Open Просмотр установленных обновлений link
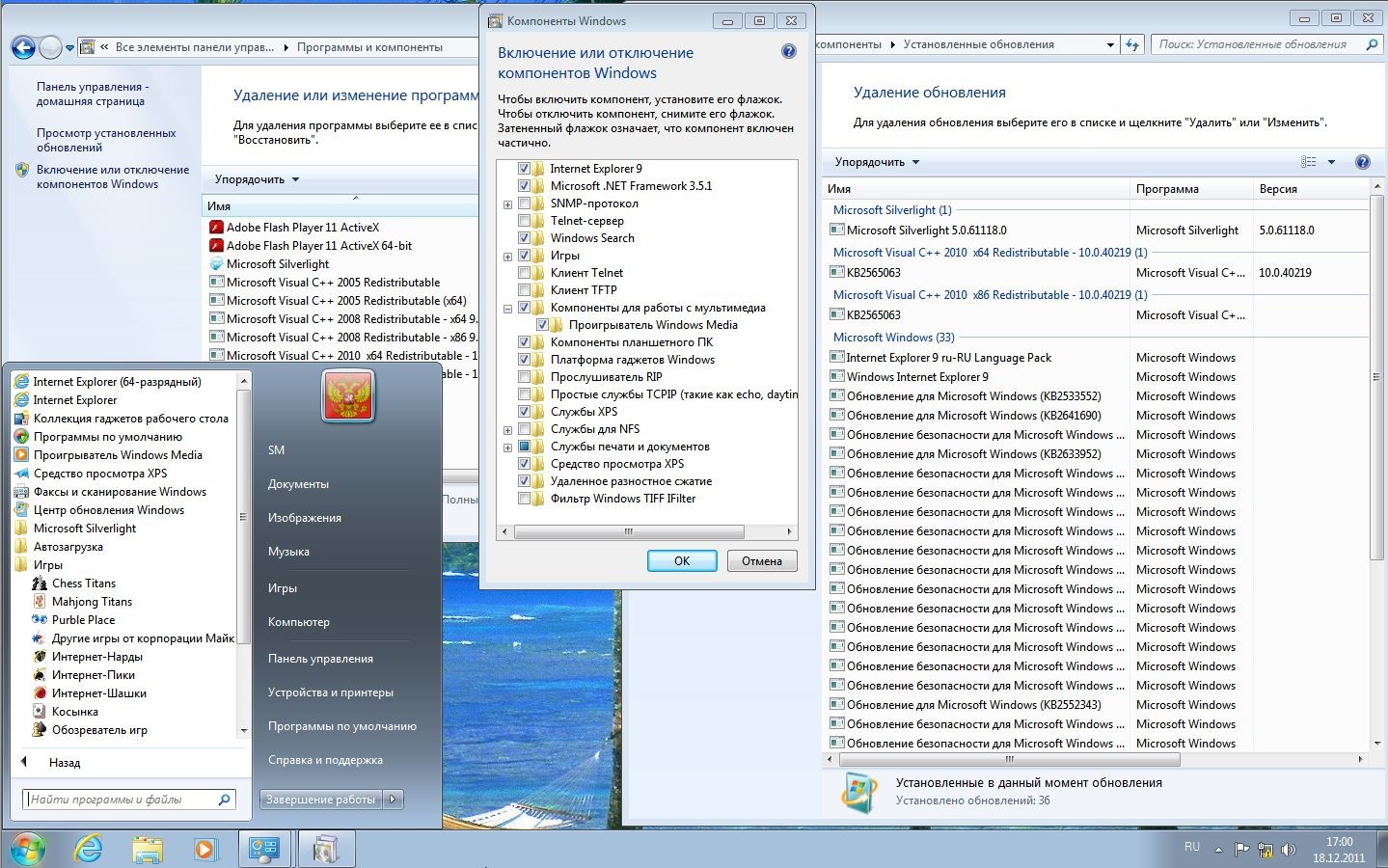 click(106, 141)
